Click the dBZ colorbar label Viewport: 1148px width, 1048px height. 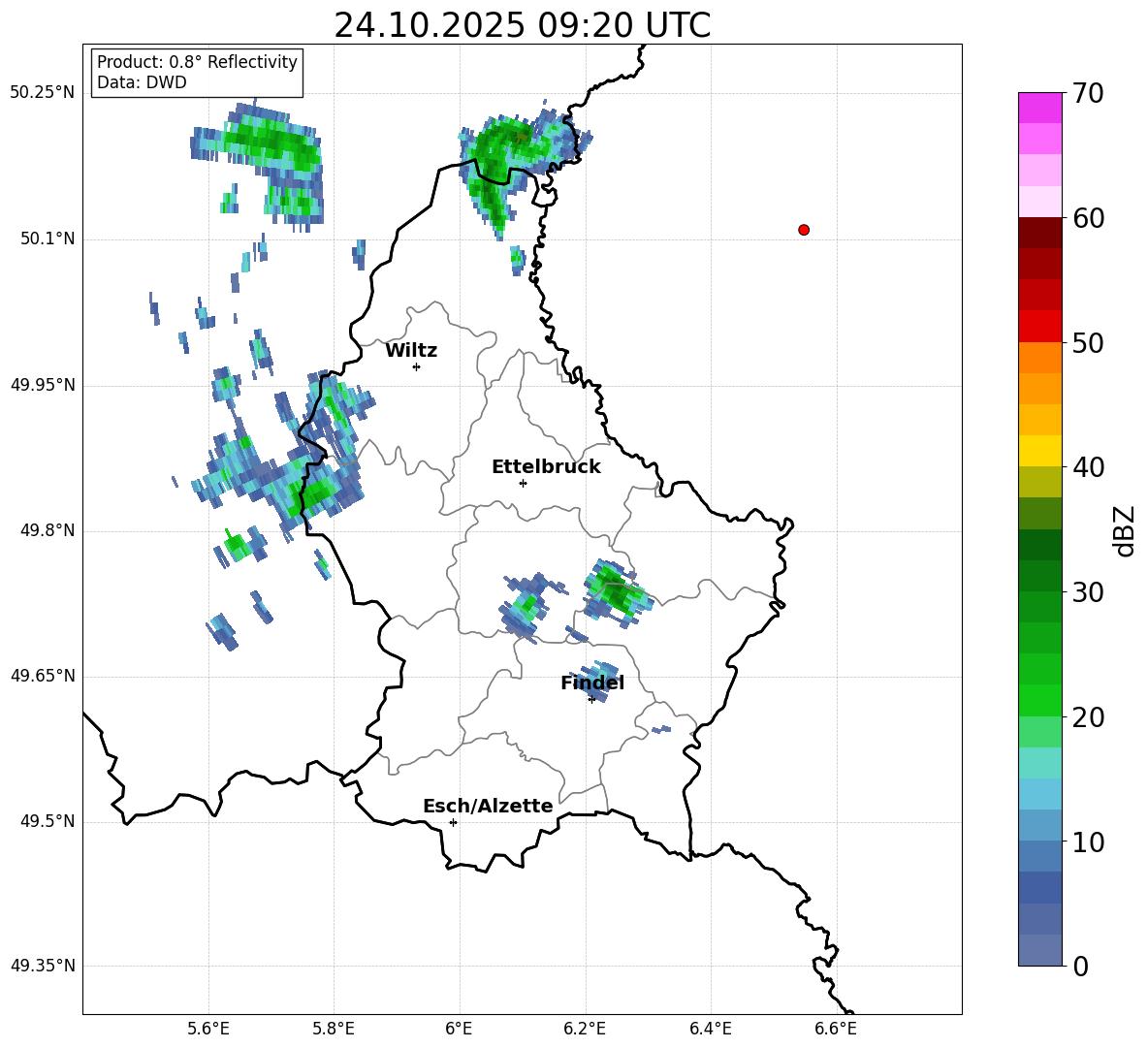1126,530
